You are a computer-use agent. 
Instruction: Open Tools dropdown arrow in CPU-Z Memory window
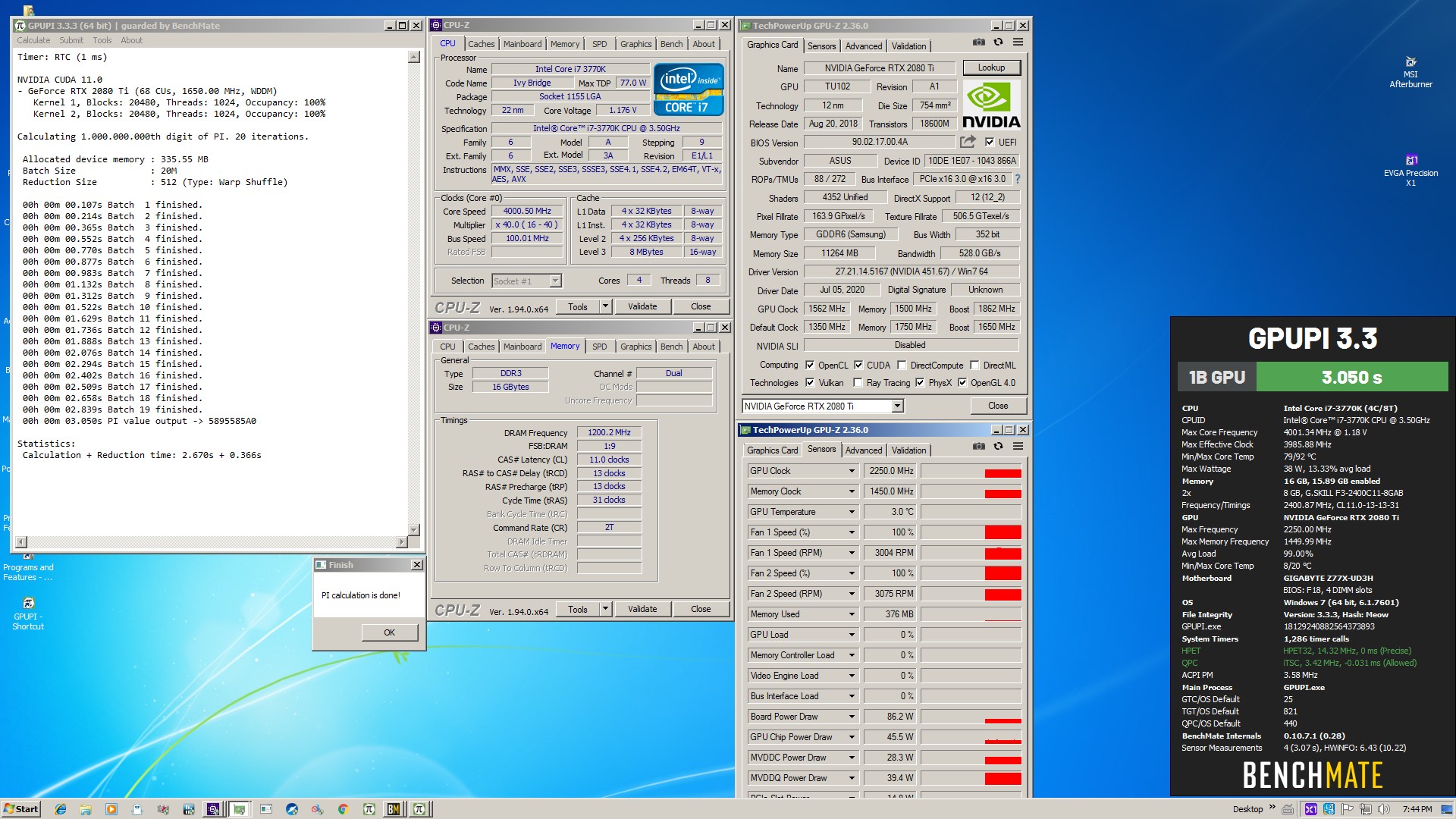[x=605, y=609]
